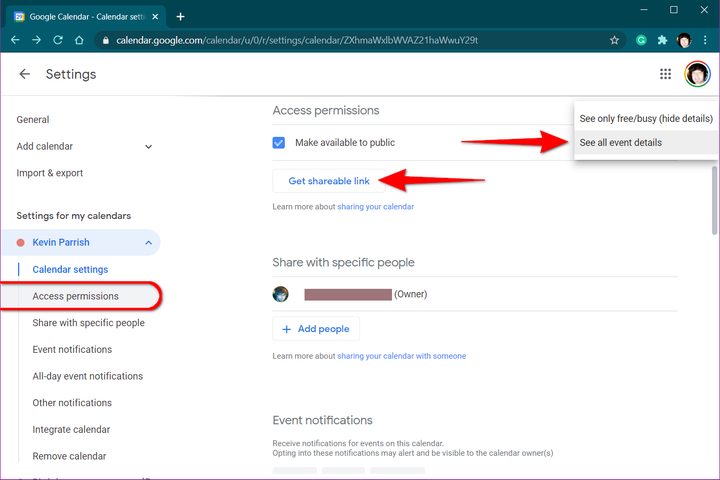The image size is (720, 480).
Task: Bookmark this page with the star
Action: [614, 40]
